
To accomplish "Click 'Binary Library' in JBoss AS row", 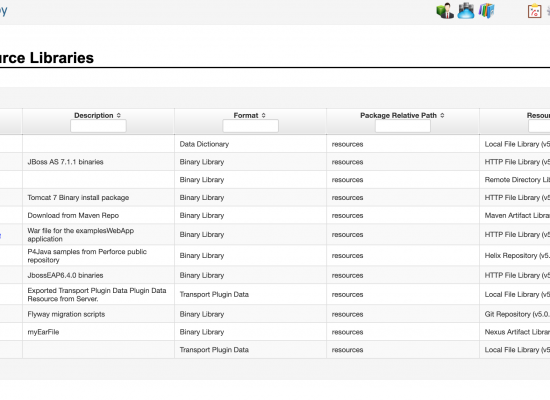I will point(202,162).
